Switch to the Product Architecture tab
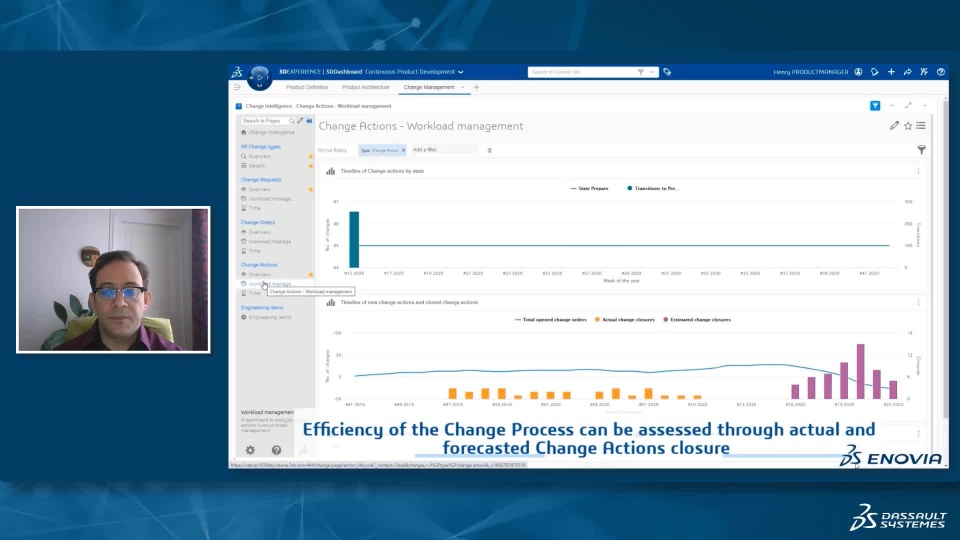The image size is (960, 540). [x=366, y=88]
